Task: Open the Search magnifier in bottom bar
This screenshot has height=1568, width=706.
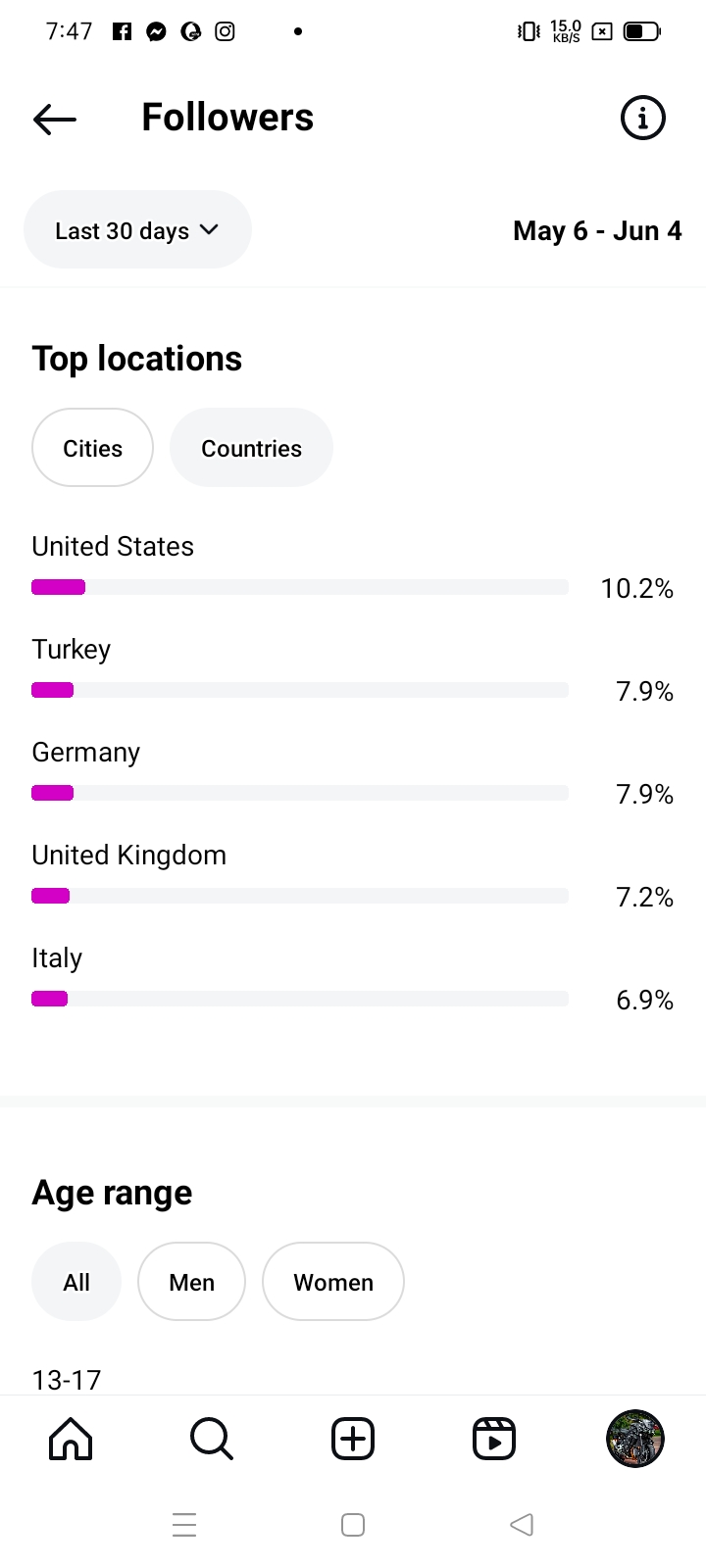Action: (x=211, y=1439)
